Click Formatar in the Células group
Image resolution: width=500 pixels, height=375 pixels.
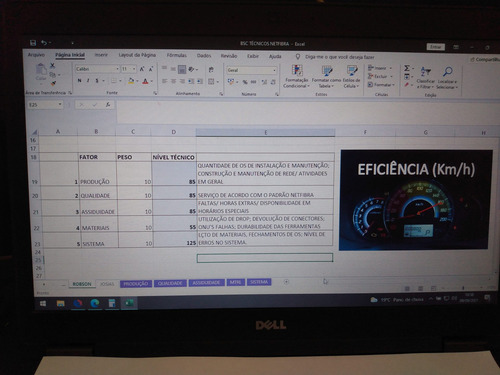(381, 85)
